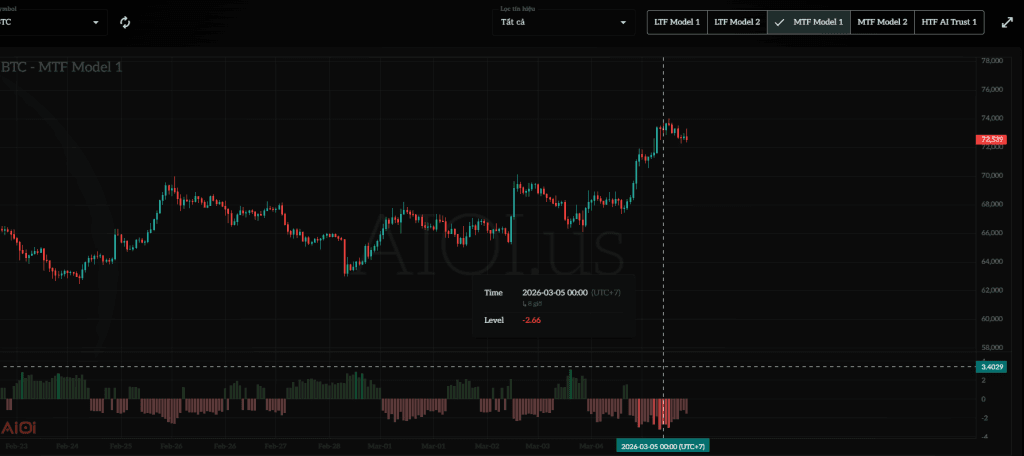The height and width of the screenshot is (456, 1024).
Task: Toggle on LTF Model 1
Action: [677, 22]
